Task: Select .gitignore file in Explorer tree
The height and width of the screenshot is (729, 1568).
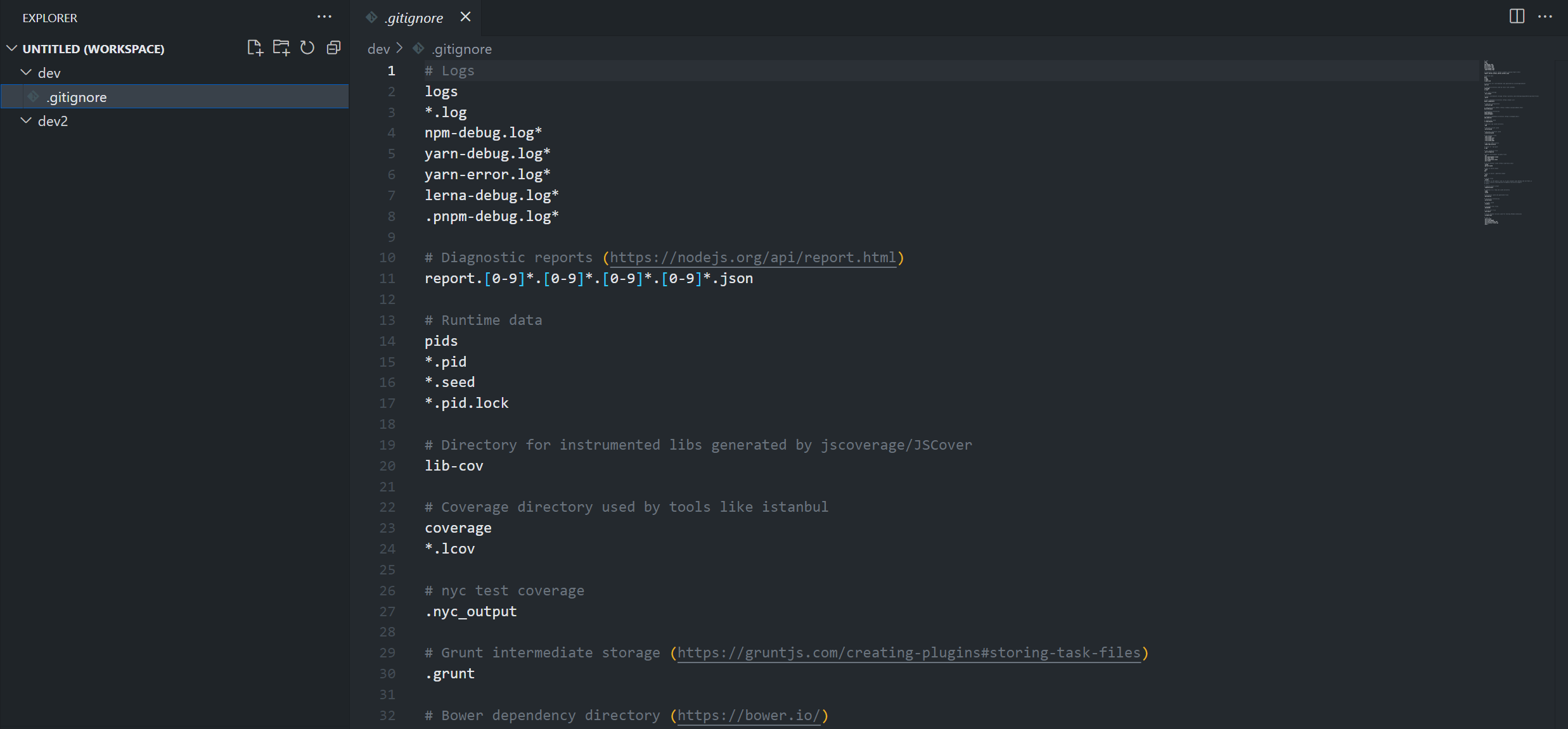Action: pos(76,97)
